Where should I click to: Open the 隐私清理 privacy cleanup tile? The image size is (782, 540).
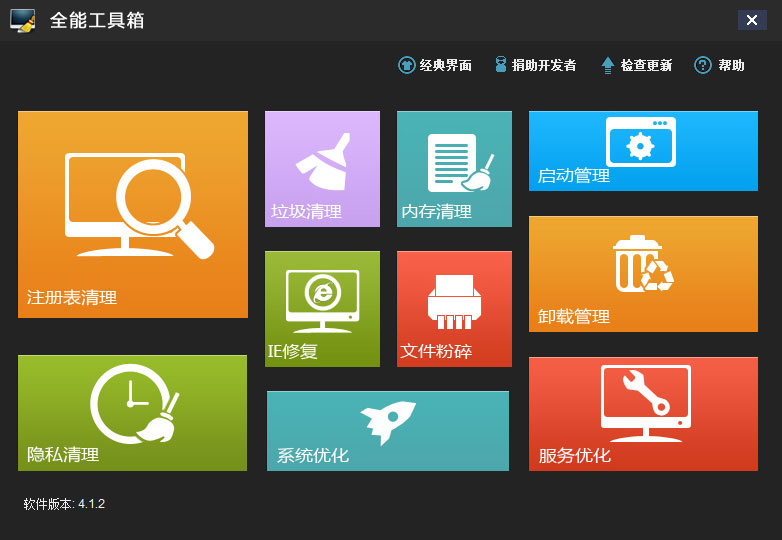point(133,413)
